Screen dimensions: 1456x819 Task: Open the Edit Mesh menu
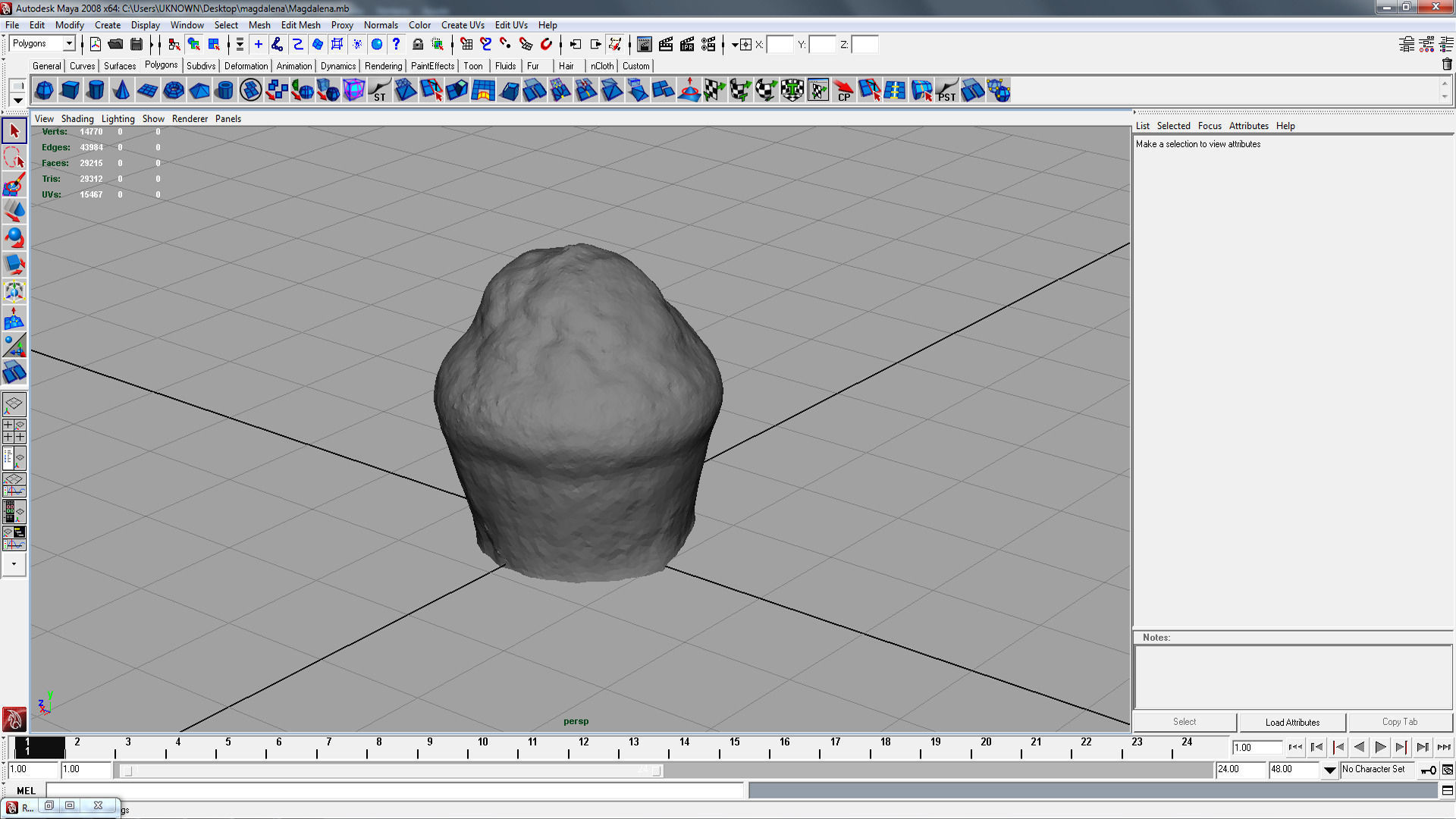tap(300, 25)
